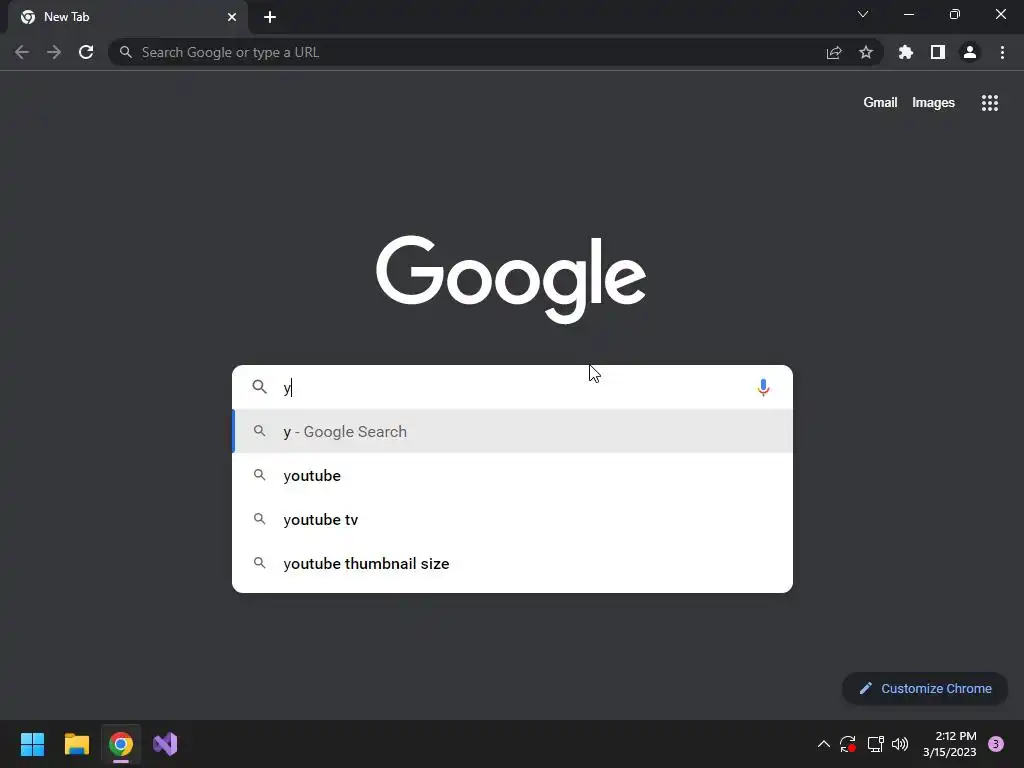This screenshot has width=1024, height=768.
Task: Open the tab search dropdown arrow
Action: [x=863, y=14]
